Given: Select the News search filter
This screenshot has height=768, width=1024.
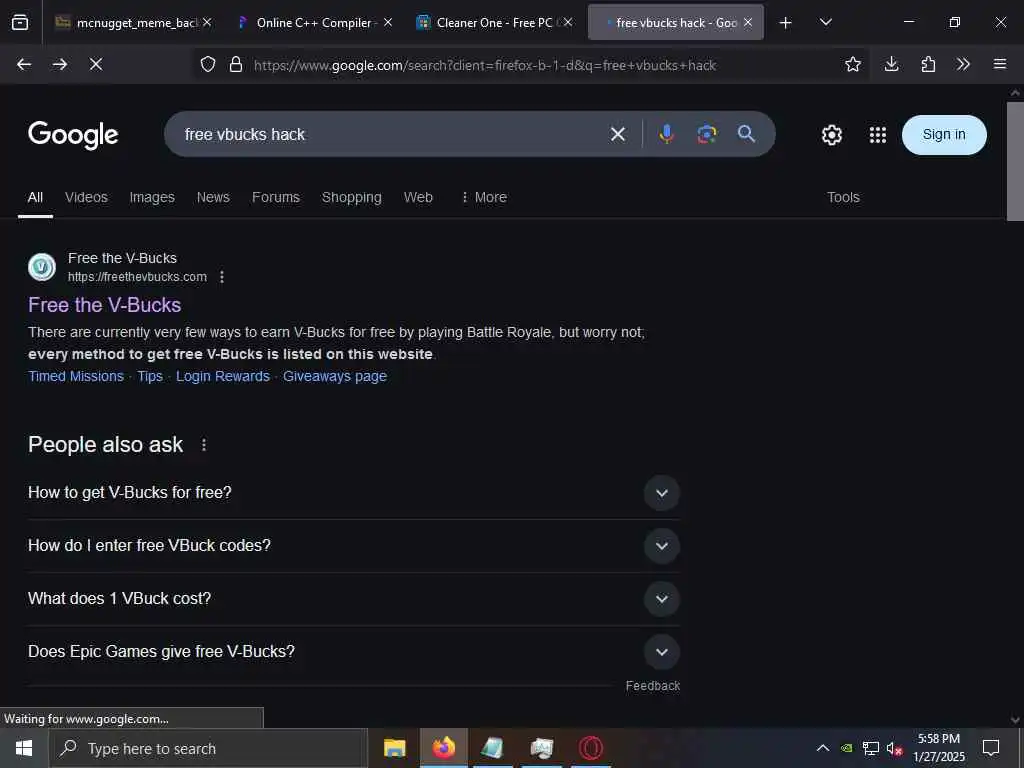Looking at the screenshot, I should (x=213, y=197).
